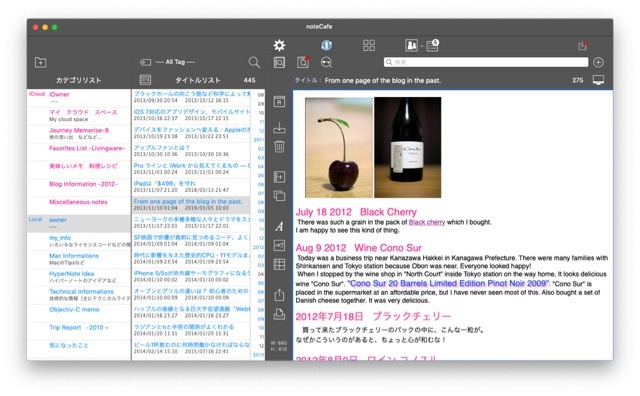Delete note with the trash icon

tap(279, 146)
